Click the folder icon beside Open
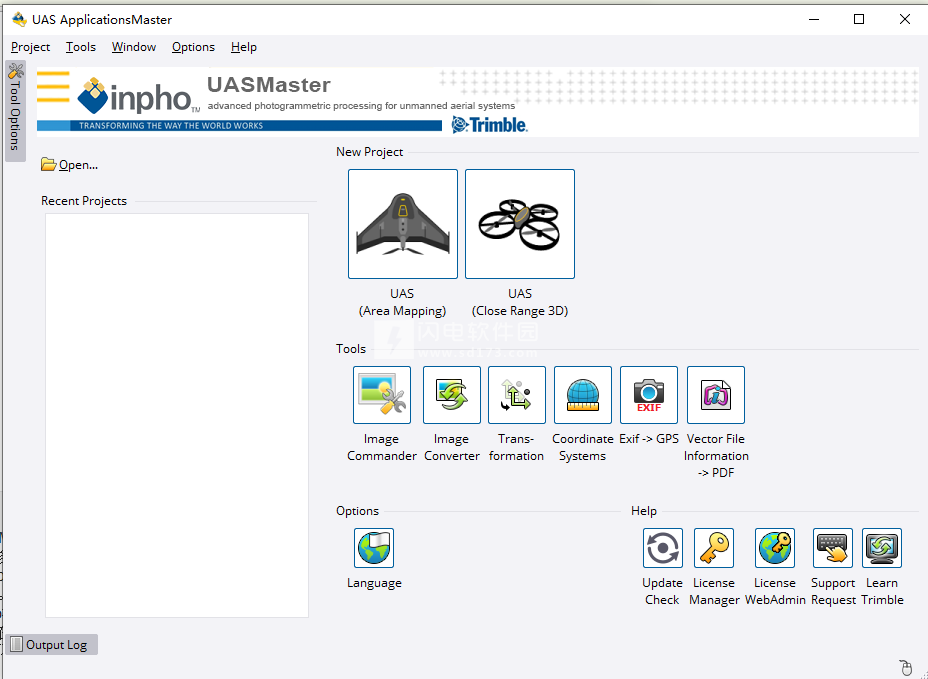Viewport: 928px width, 679px height. (49, 165)
